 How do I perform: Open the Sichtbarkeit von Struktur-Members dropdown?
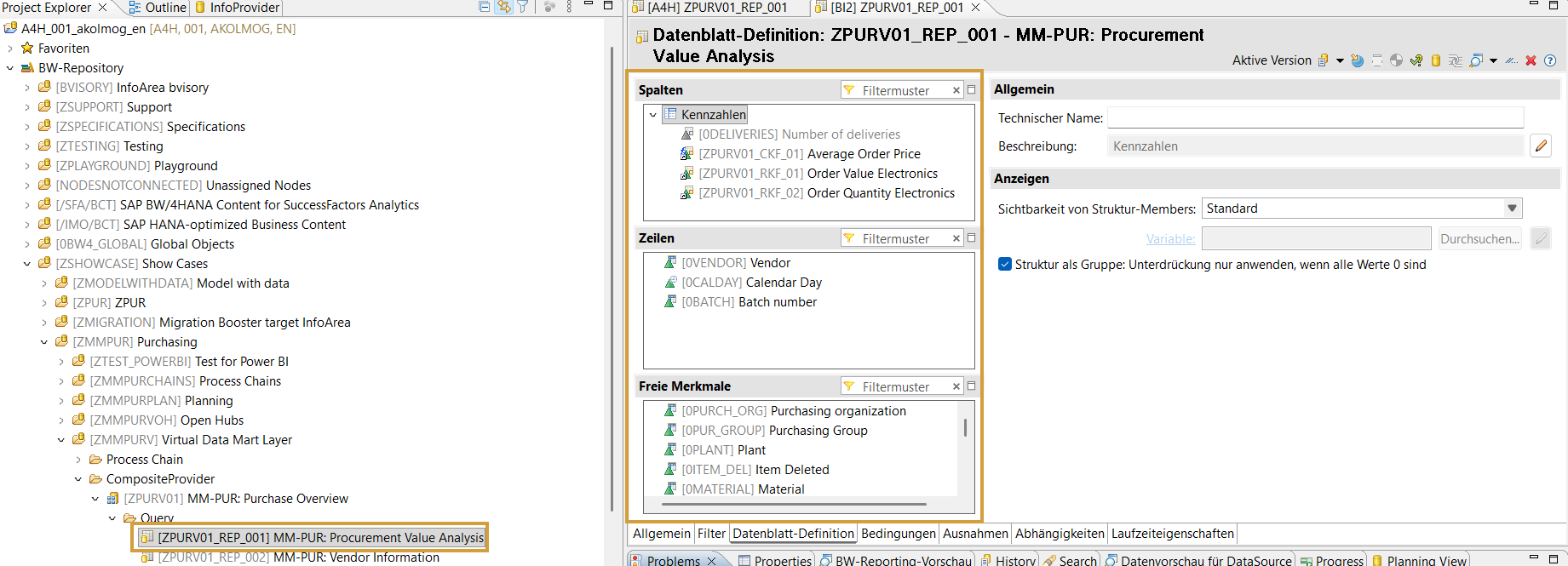(1512, 209)
